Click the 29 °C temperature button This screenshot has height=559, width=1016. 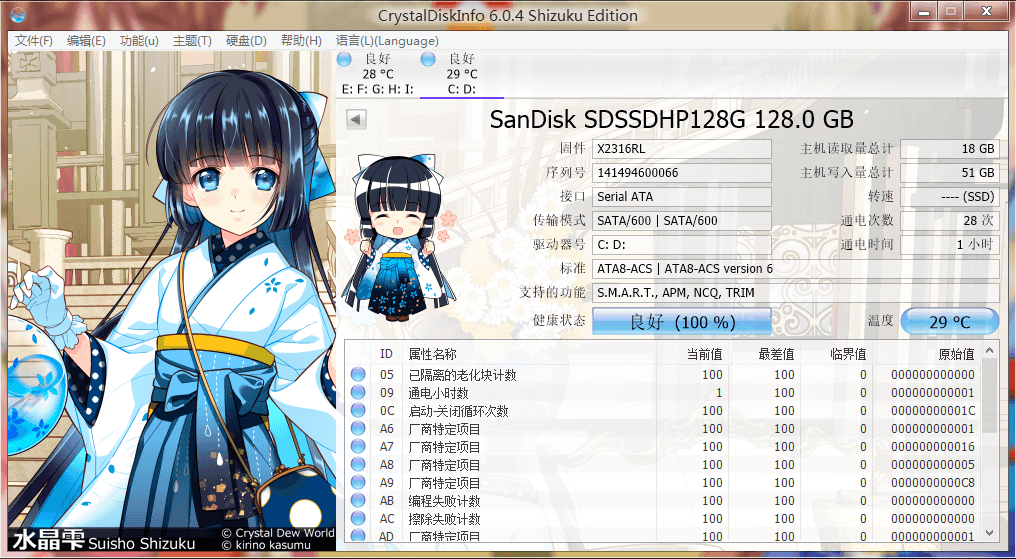949,322
